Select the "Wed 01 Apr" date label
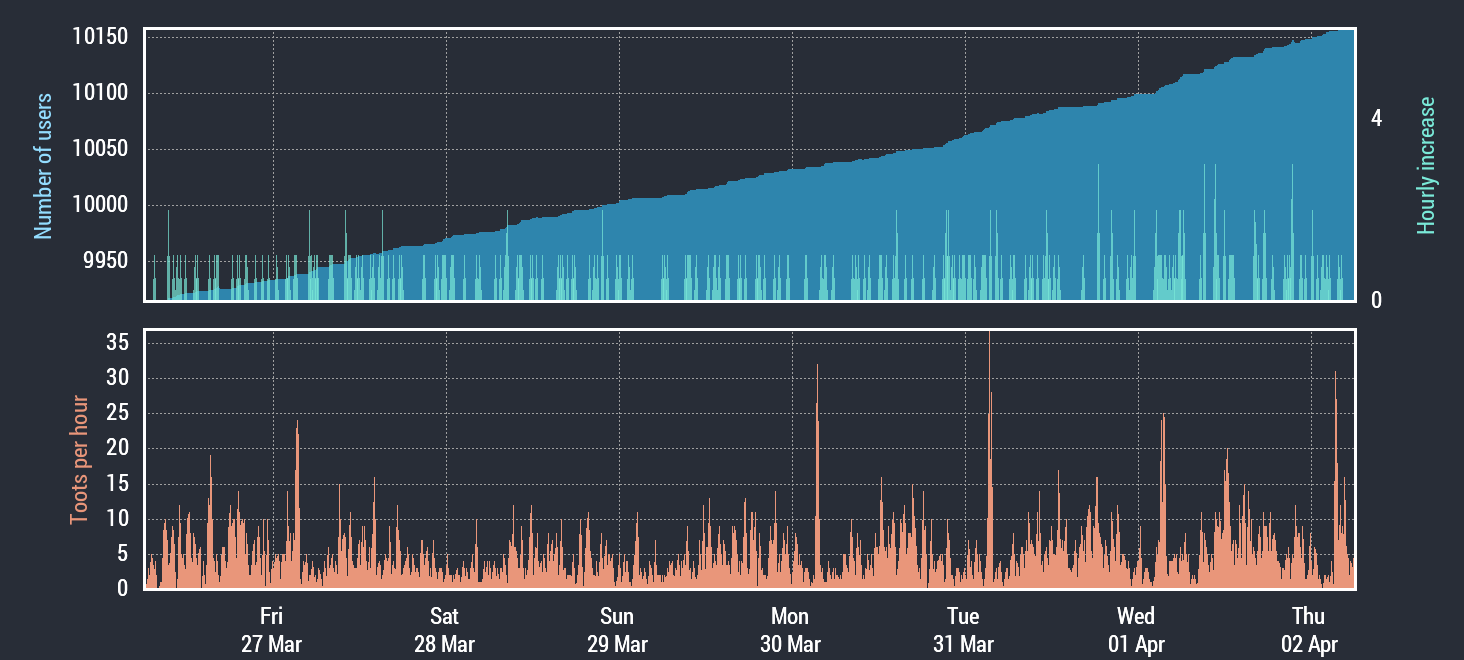 click(x=1136, y=630)
